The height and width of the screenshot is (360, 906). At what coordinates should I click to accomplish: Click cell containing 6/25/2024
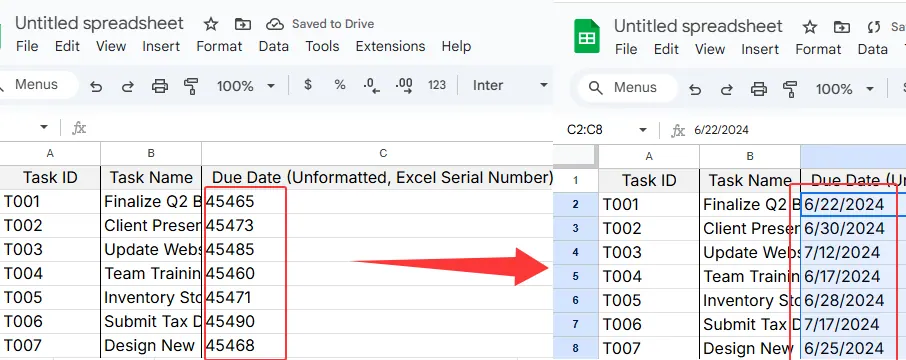pos(853,348)
